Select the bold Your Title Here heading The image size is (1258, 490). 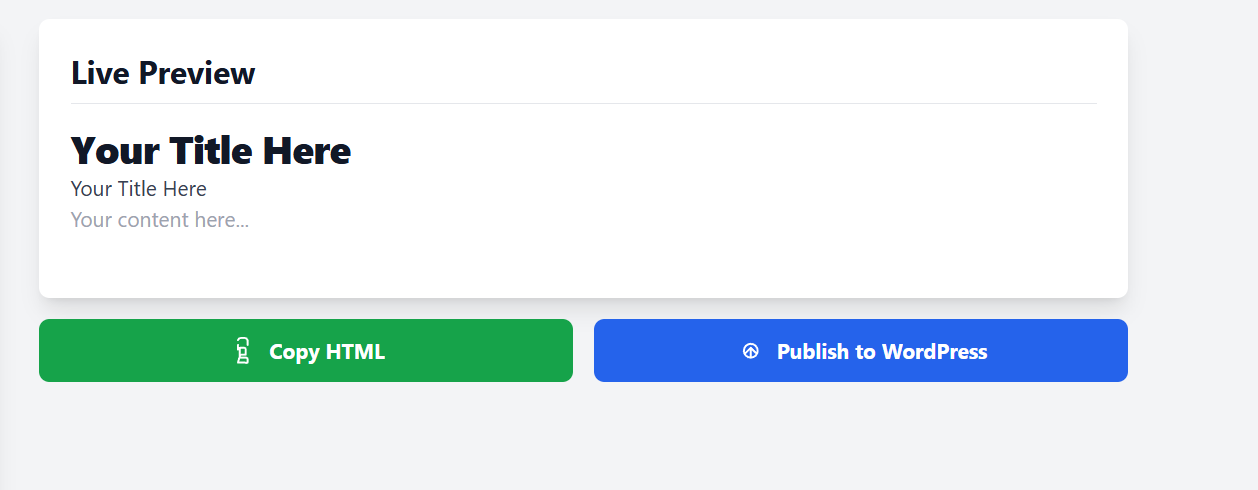(x=210, y=151)
